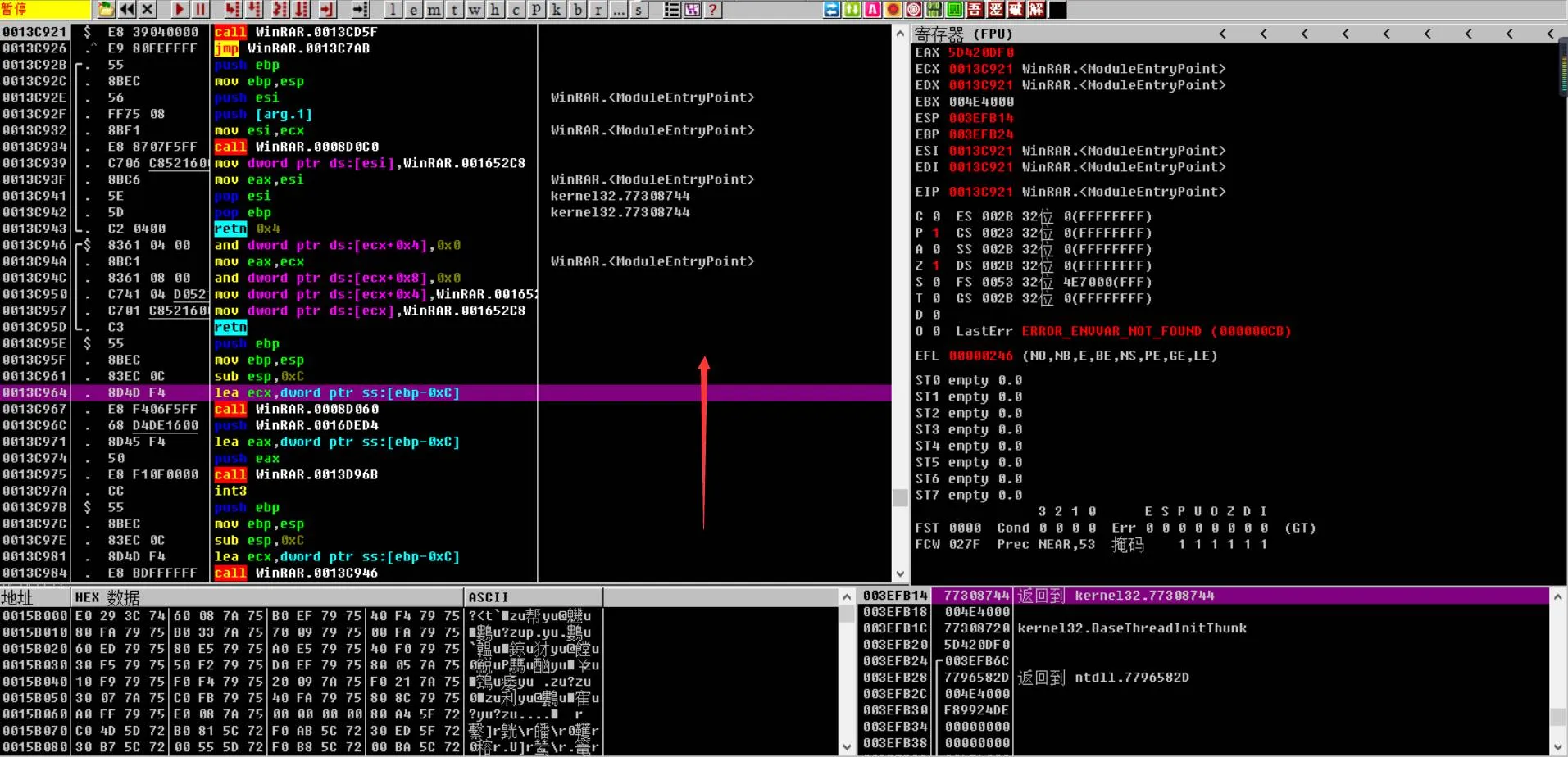Image resolution: width=1568 pixels, height=757 pixels.
Task: Click the red '爱' toolbar icon
Action: [x=996, y=10]
